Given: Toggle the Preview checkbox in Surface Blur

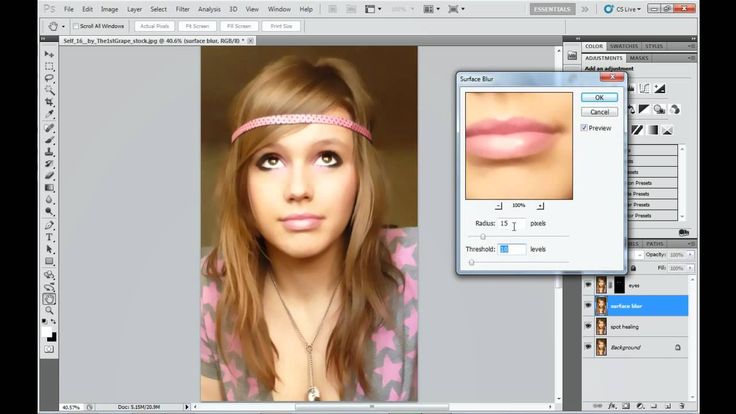Looking at the screenshot, I should coord(584,128).
